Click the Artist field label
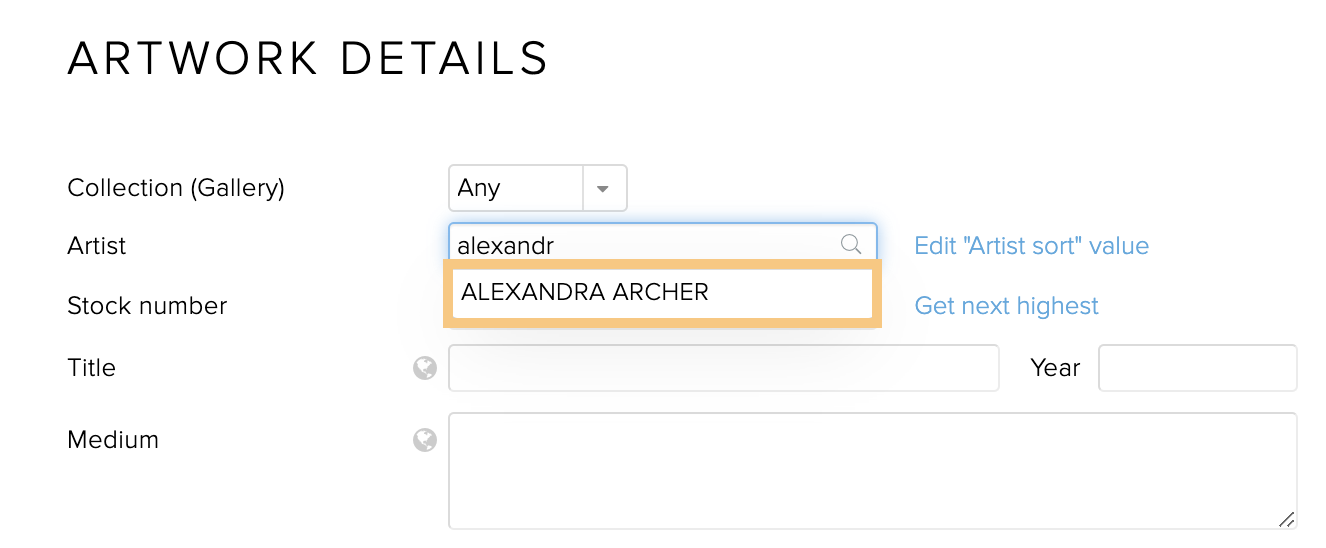Screen dimensions: 1326x548 click(97, 246)
